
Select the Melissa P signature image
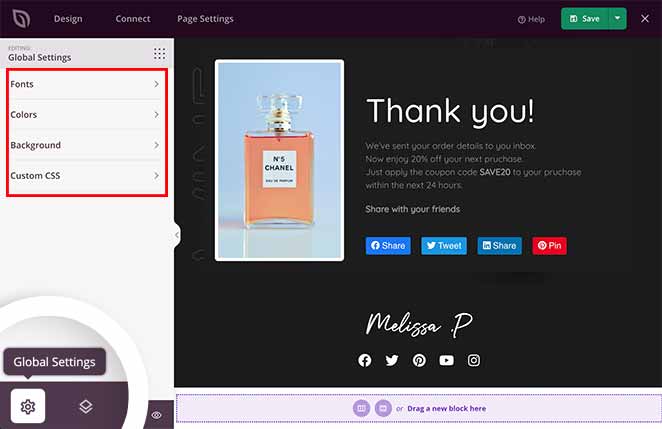pyautogui.click(x=419, y=325)
